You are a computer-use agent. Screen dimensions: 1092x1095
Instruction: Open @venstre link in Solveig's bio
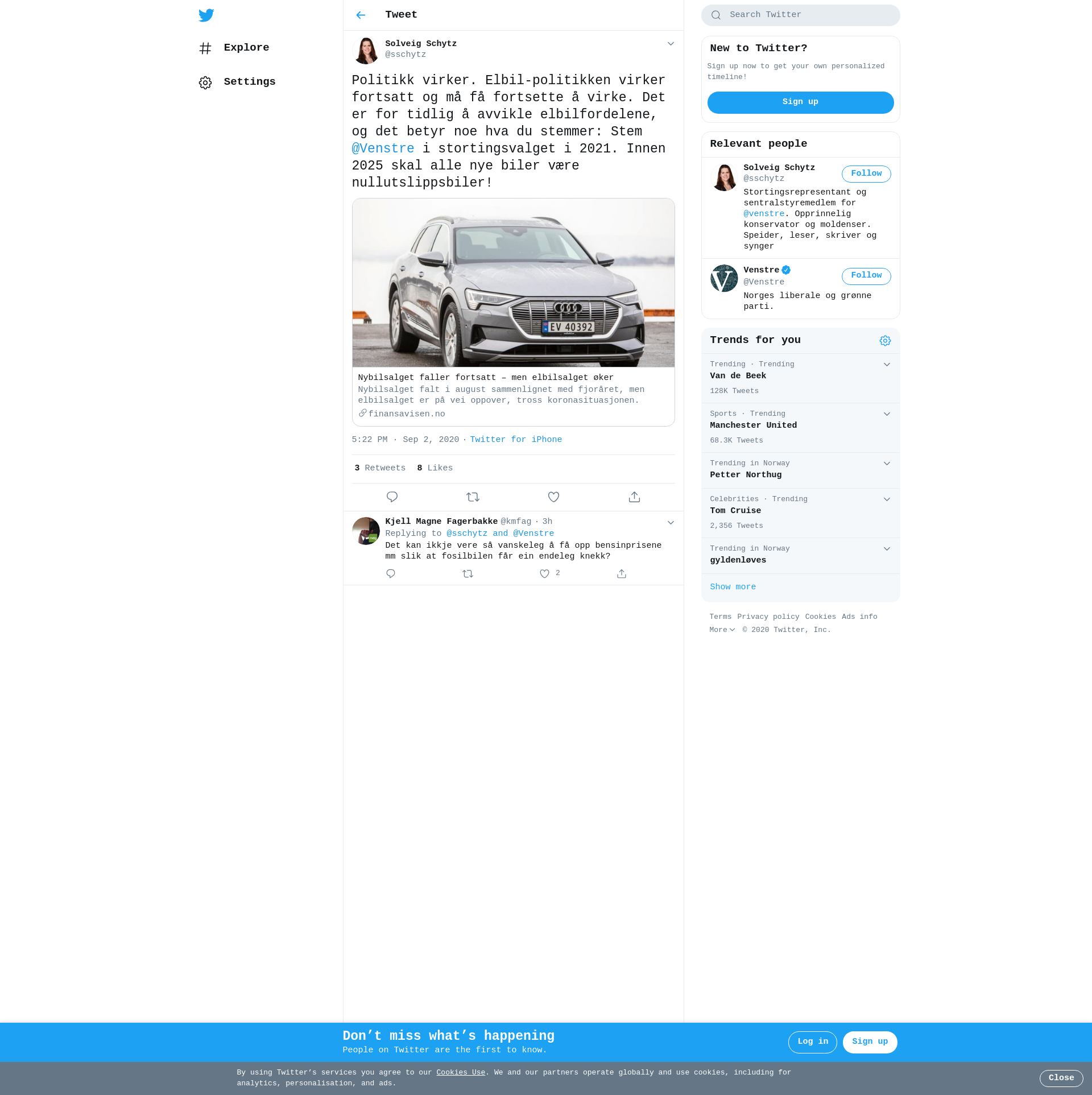[764, 214]
